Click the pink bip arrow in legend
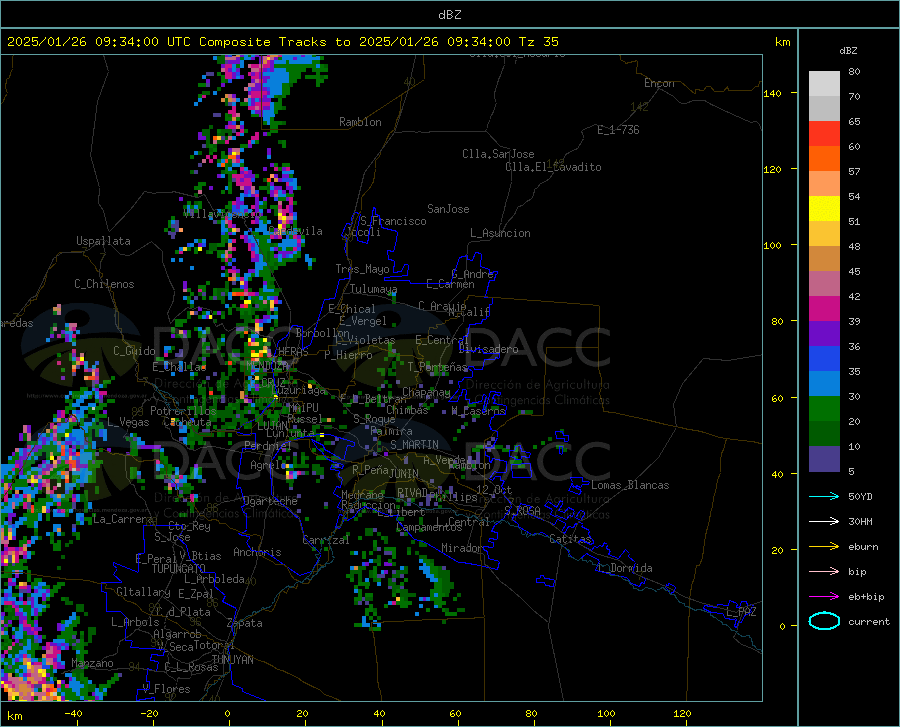 click(824, 572)
